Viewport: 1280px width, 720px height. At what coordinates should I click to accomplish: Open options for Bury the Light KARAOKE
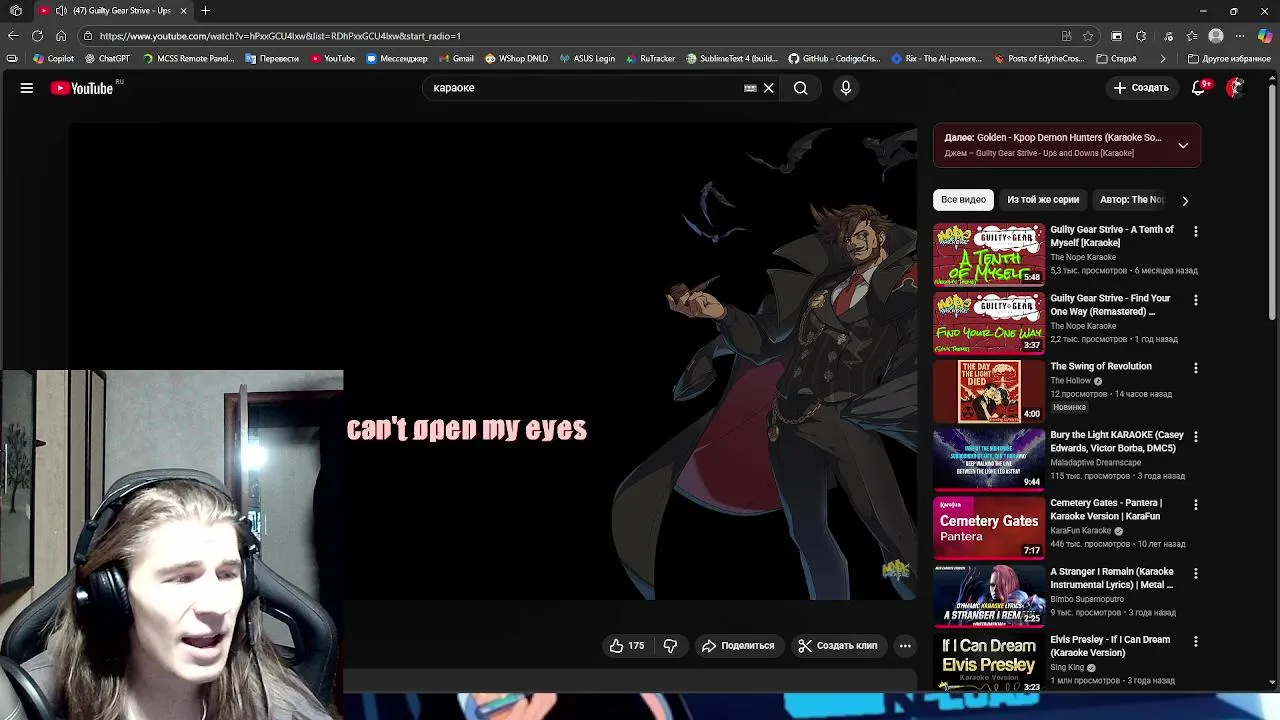tap(1195, 437)
